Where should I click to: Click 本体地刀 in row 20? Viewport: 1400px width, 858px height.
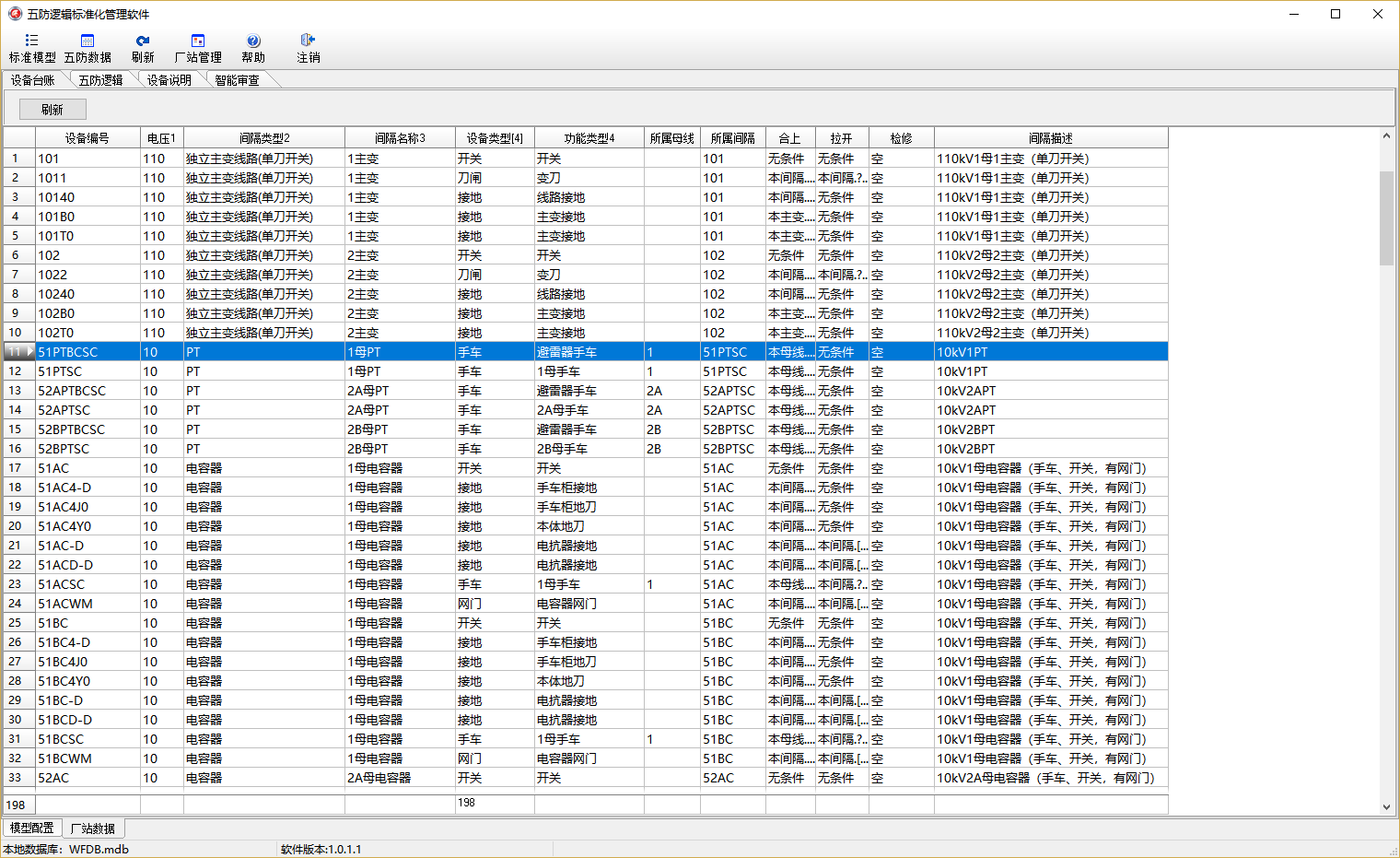tap(589, 526)
